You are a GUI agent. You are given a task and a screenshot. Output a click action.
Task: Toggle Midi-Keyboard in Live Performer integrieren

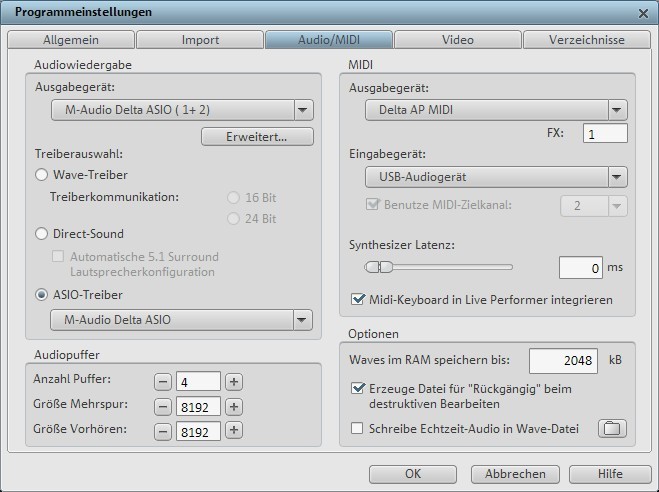(358, 300)
